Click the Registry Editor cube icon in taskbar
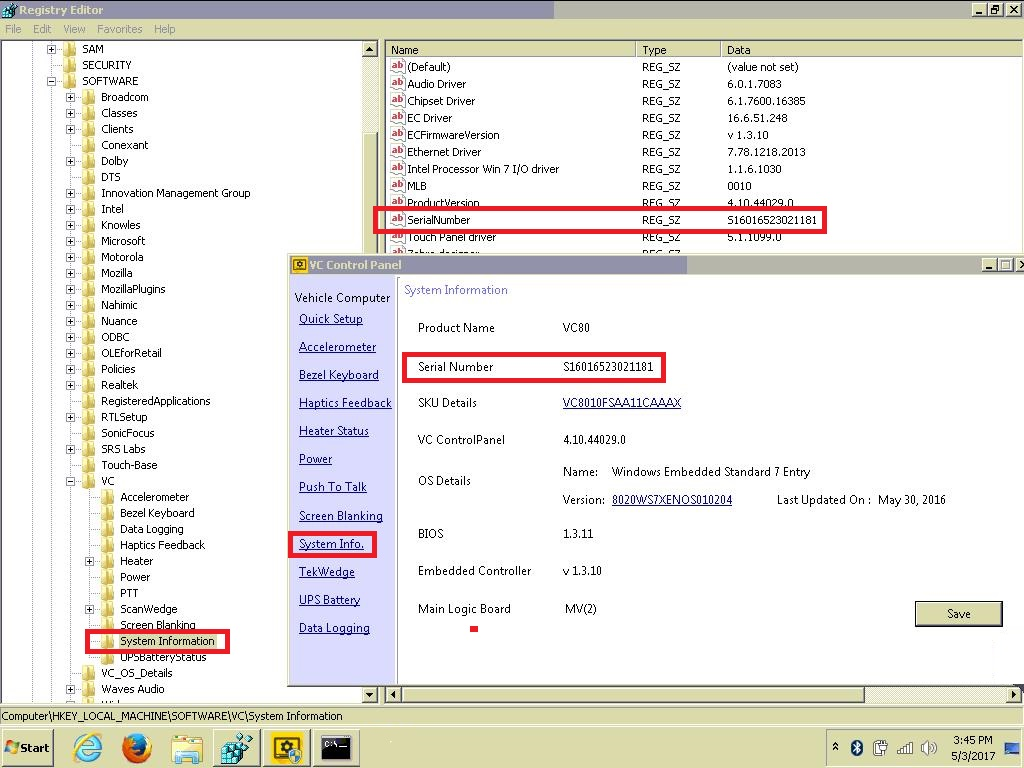The width and height of the screenshot is (1024, 768). 236,747
